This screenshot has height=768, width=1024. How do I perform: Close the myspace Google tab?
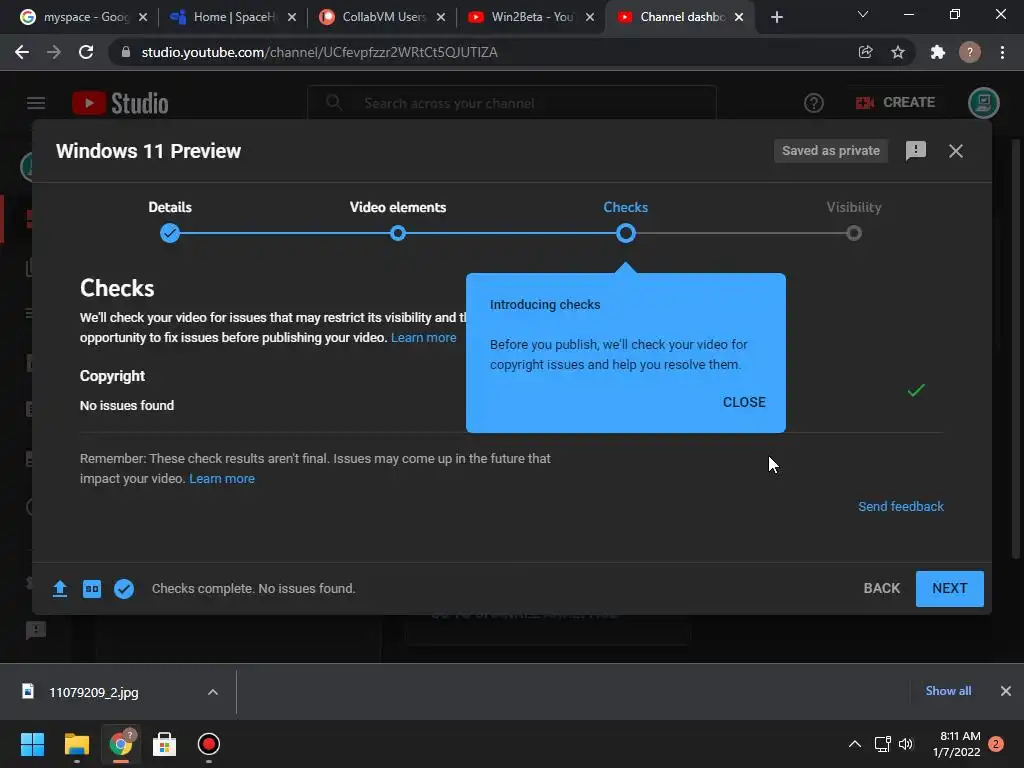pyautogui.click(x=143, y=17)
